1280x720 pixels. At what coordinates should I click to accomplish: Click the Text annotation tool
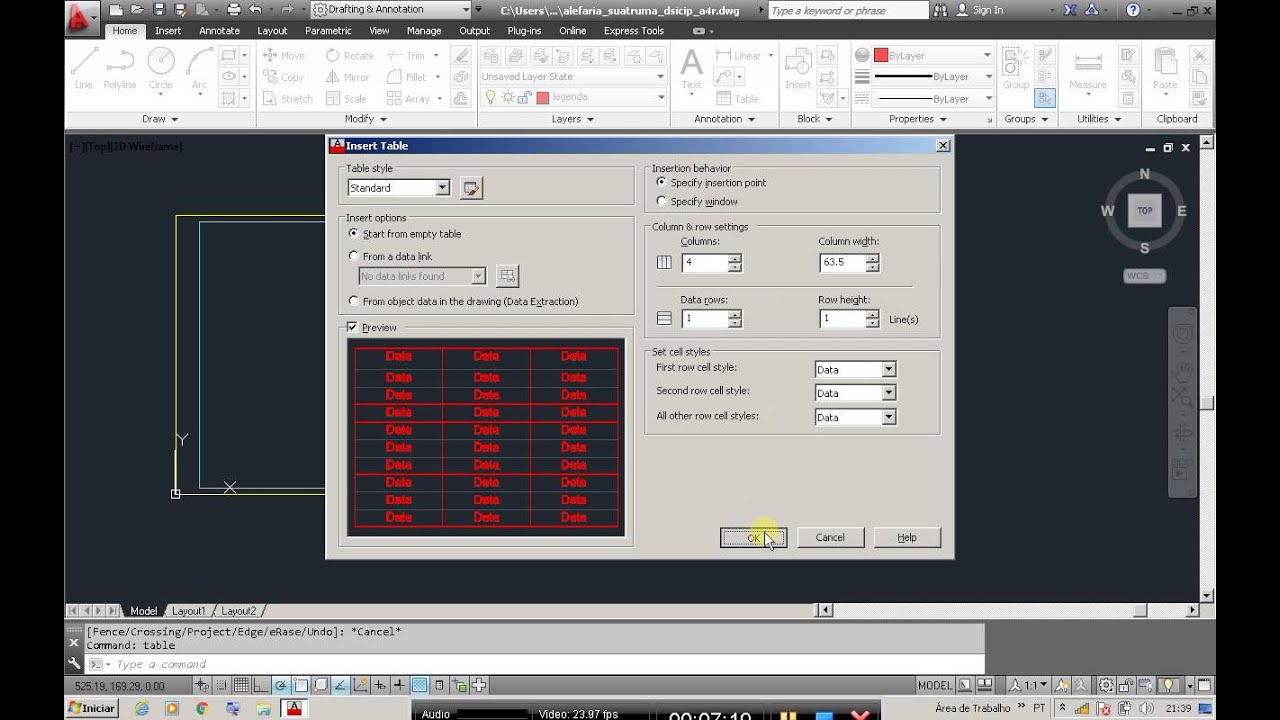[x=691, y=68]
